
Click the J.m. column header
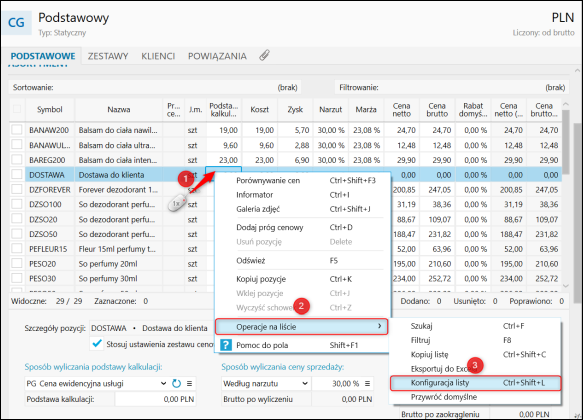point(195,110)
